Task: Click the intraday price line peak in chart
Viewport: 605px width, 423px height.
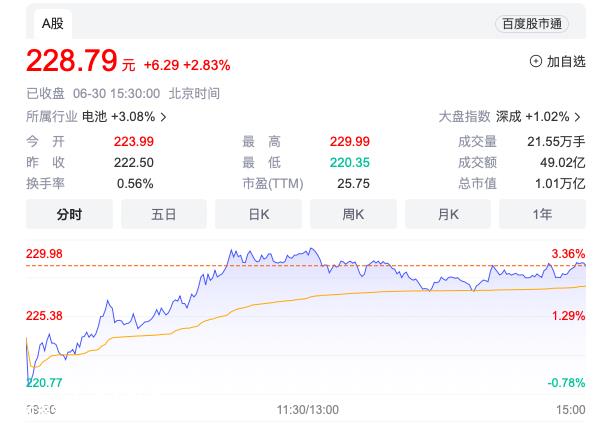Action: coord(312,249)
